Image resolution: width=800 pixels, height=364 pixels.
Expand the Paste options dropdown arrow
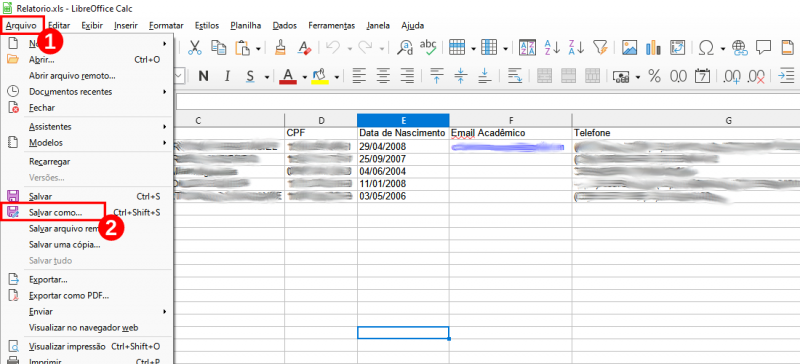point(258,48)
